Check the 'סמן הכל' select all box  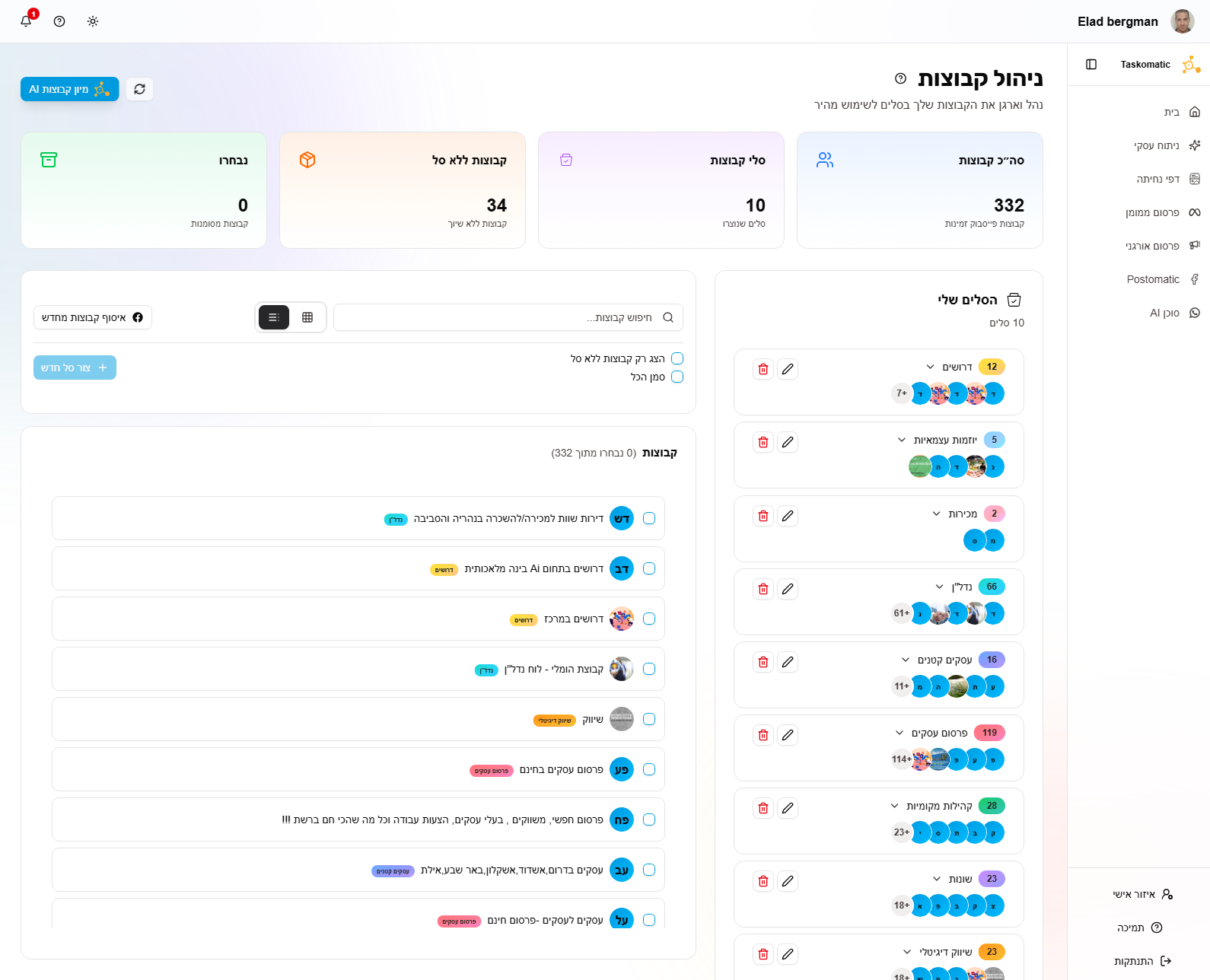(x=677, y=377)
